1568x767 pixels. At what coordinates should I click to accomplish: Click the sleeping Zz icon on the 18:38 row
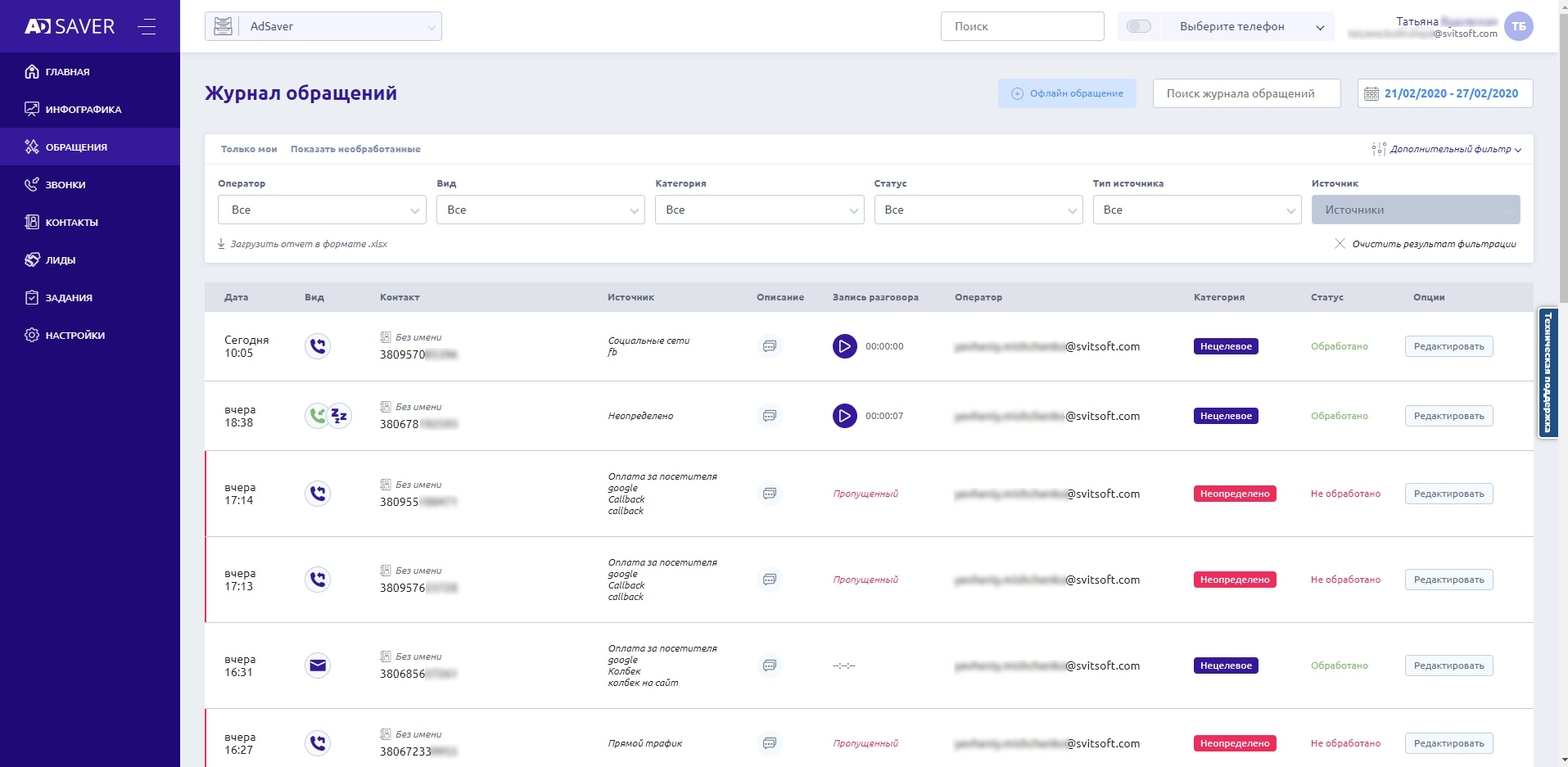339,416
